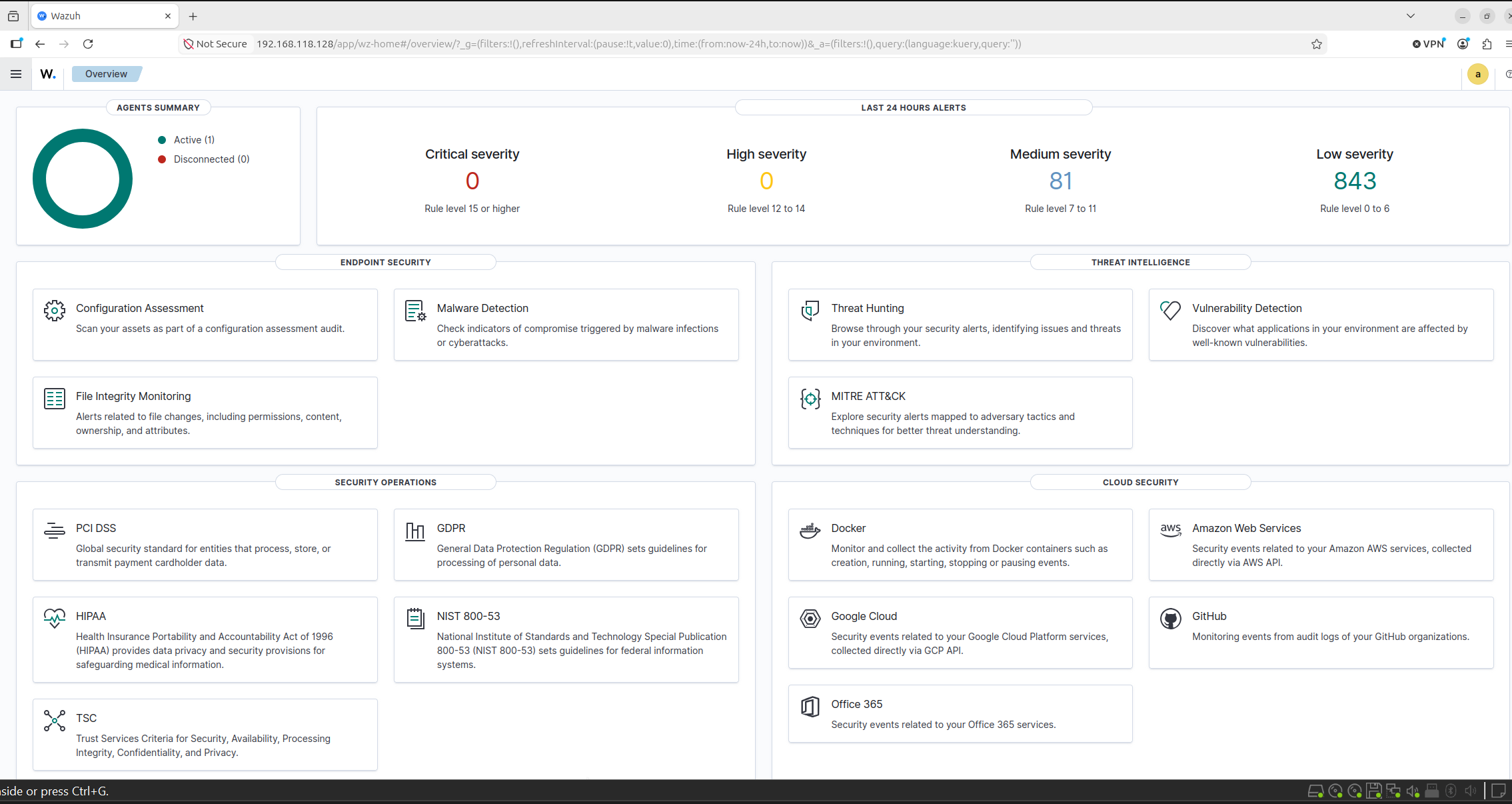This screenshot has height=804, width=1512.
Task: Click the Disconnected (0) agents legend entry
Action: (x=203, y=159)
